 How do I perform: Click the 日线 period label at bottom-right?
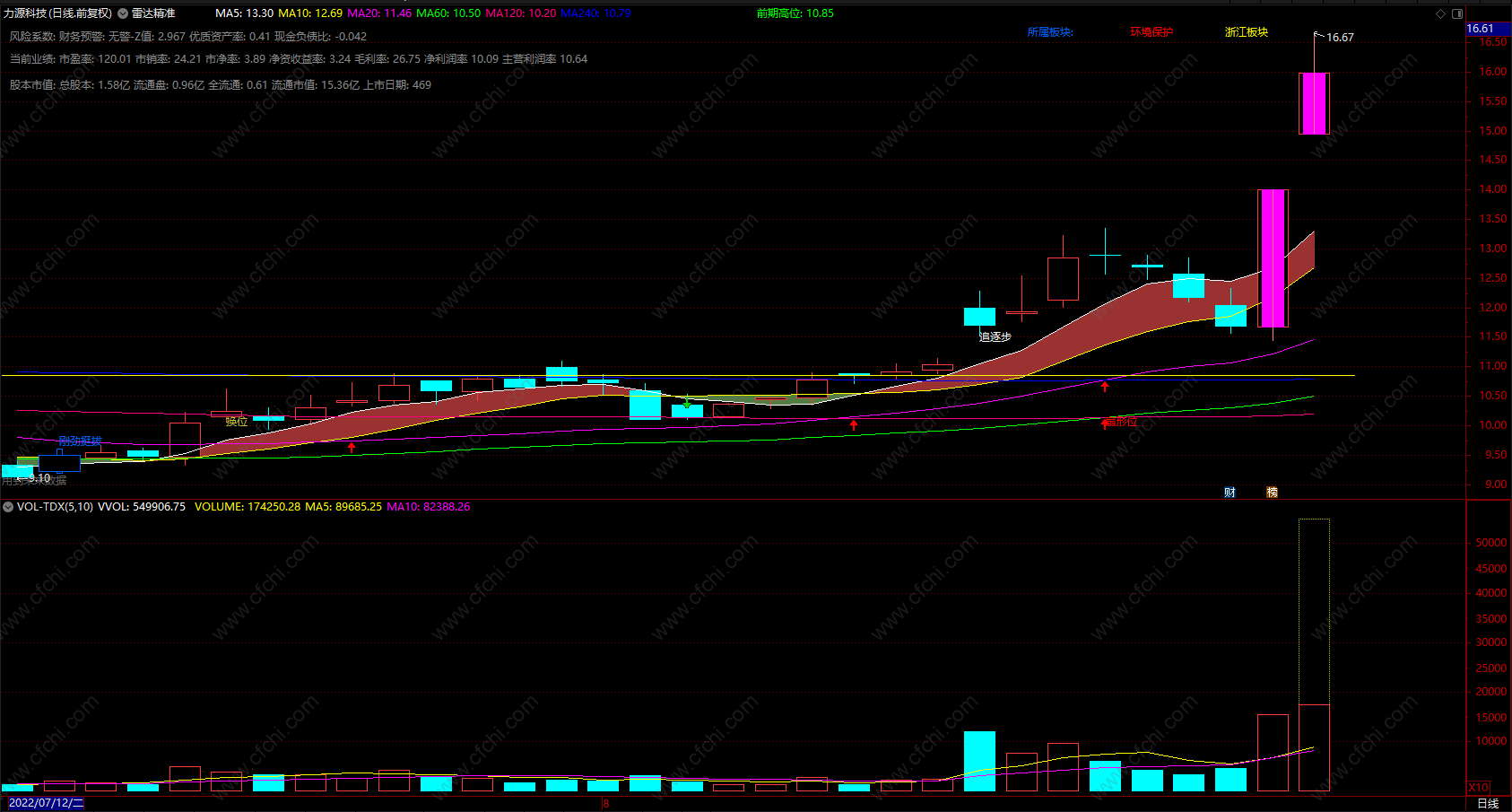pyautogui.click(x=1488, y=803)
